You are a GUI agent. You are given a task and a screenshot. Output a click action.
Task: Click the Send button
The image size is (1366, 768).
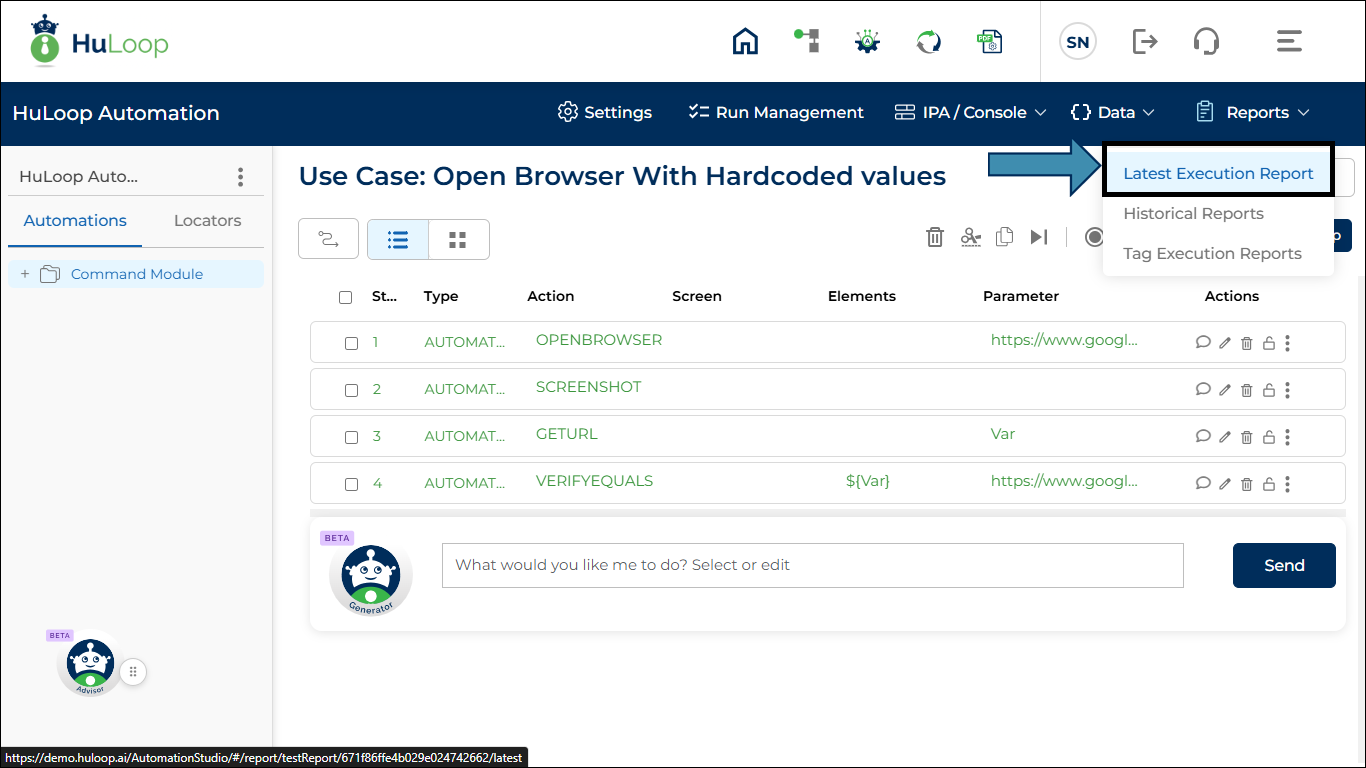(x=1283, y=566)
